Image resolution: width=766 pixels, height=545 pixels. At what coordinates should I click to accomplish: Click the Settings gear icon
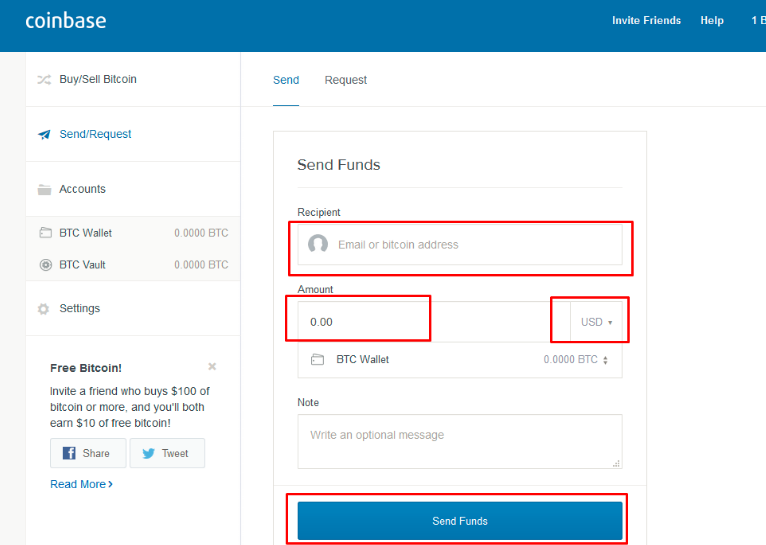44,309
